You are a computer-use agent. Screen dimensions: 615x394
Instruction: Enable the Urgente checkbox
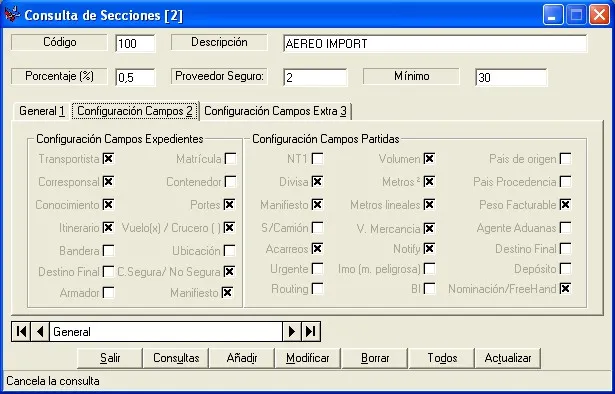(317, 269)
